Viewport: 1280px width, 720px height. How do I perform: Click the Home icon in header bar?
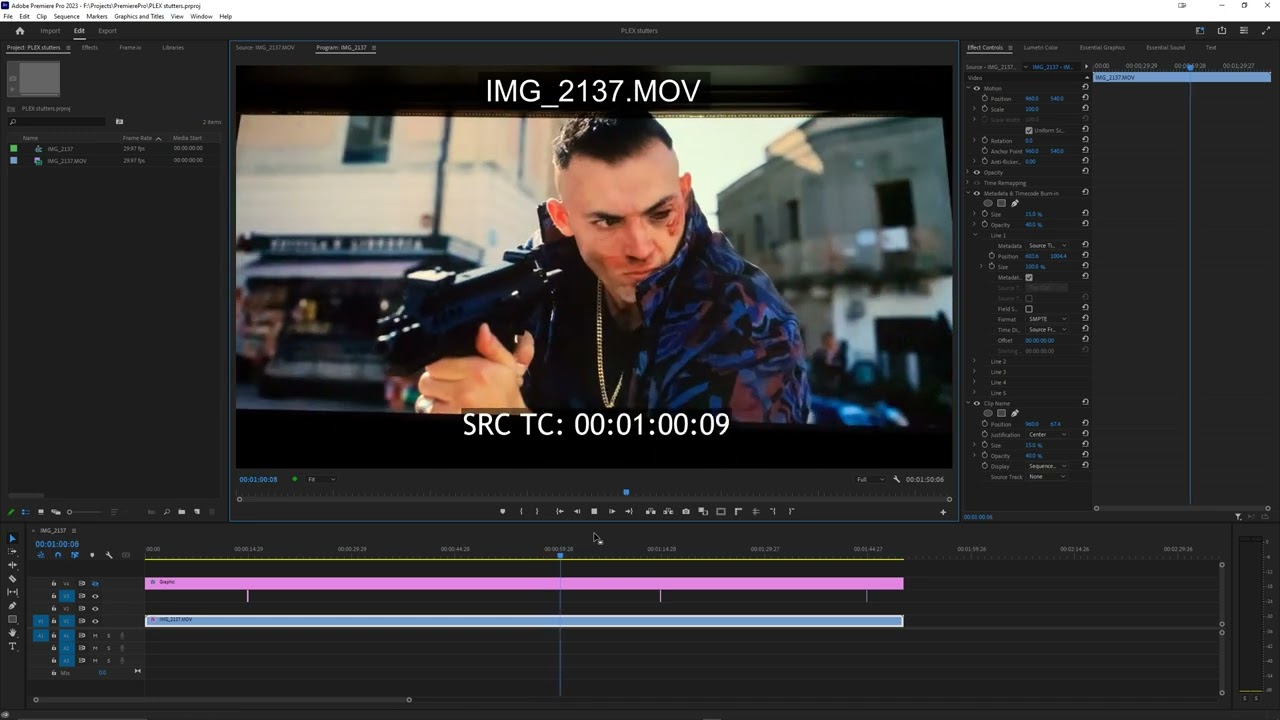[19, 31]
